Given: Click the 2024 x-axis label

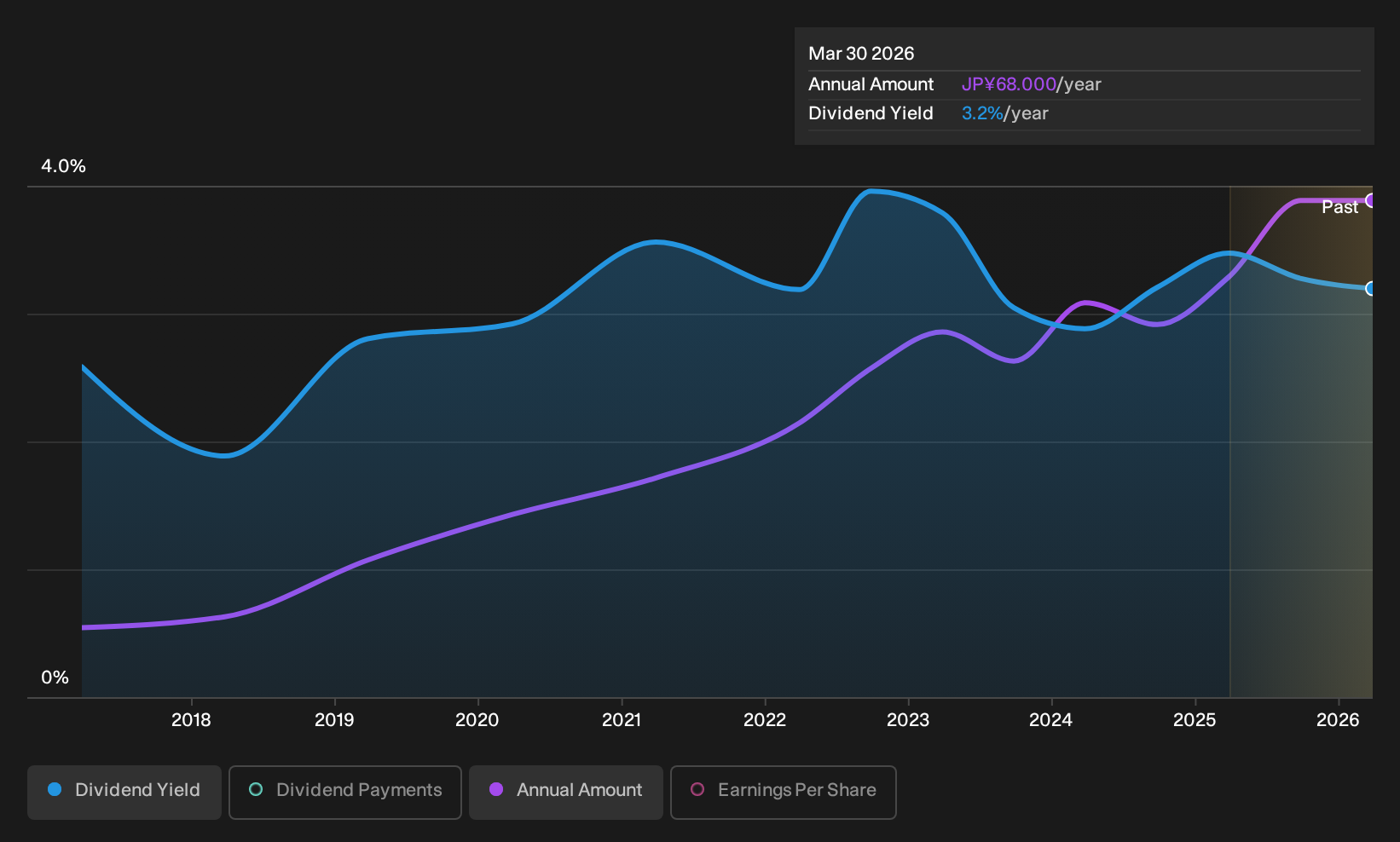Looking at the screenshot, I should pyautogui.click(x=1051, y=720).
